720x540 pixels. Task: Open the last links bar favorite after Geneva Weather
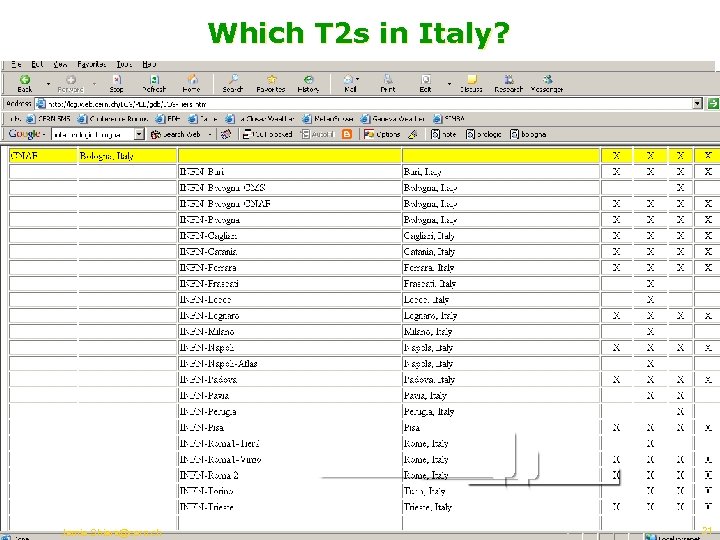point(449,119)
